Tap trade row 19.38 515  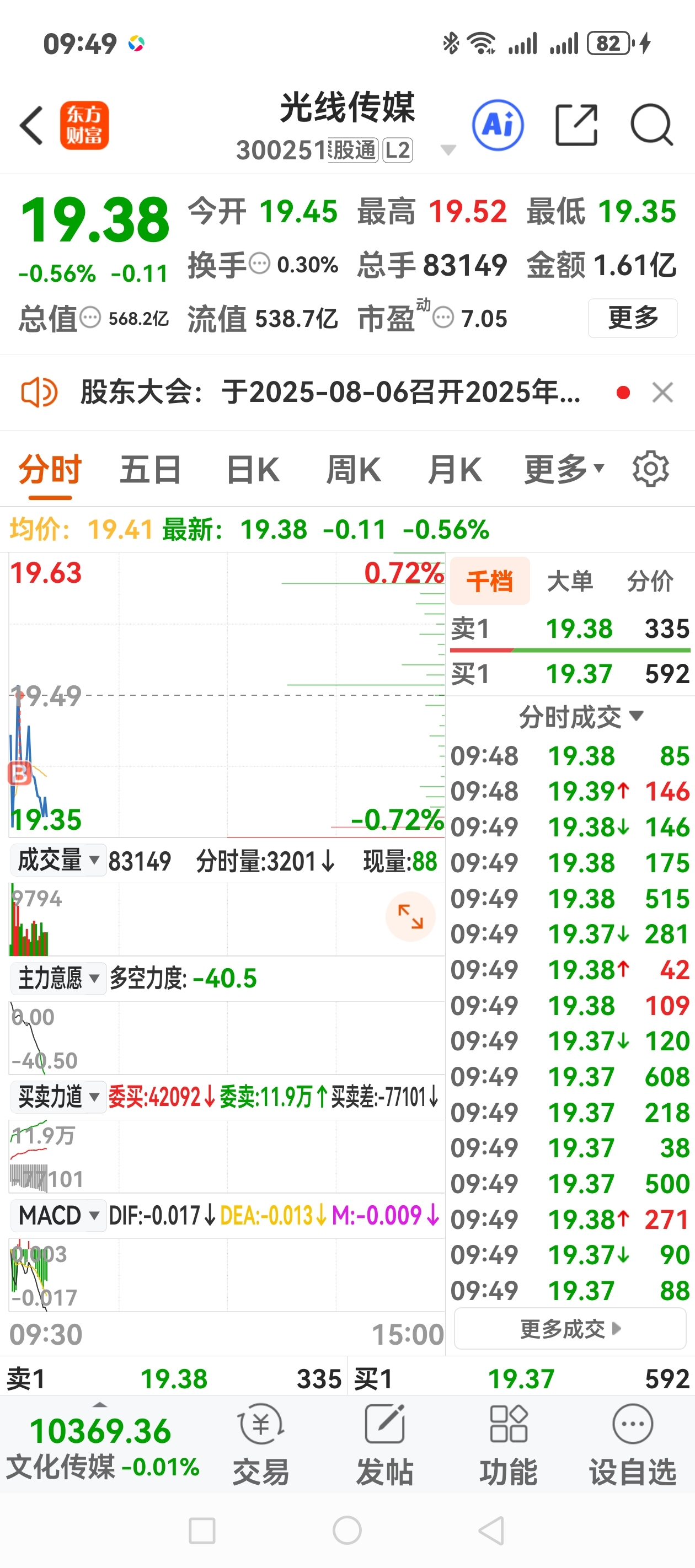(570, 899)
